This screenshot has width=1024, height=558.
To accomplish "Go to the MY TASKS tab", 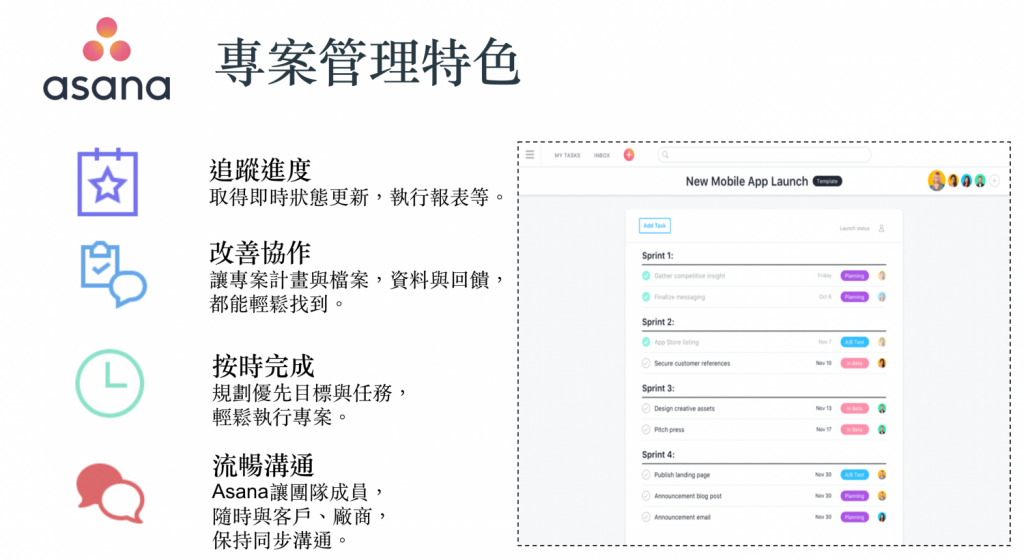I will tap(567, 156).
